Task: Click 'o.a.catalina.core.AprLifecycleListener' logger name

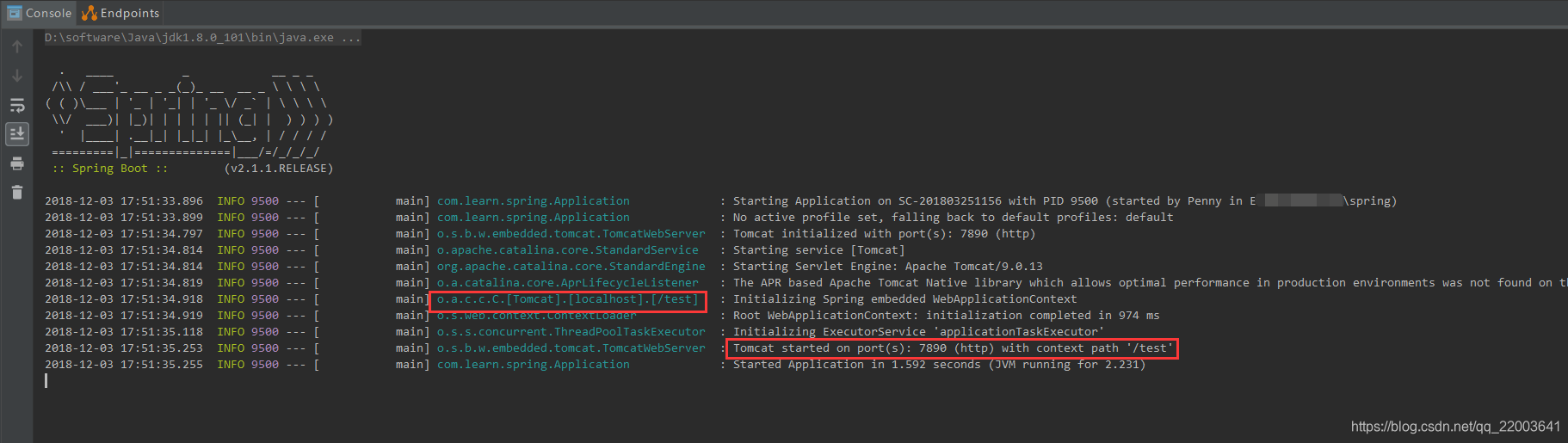Action: tap(568, 283)
